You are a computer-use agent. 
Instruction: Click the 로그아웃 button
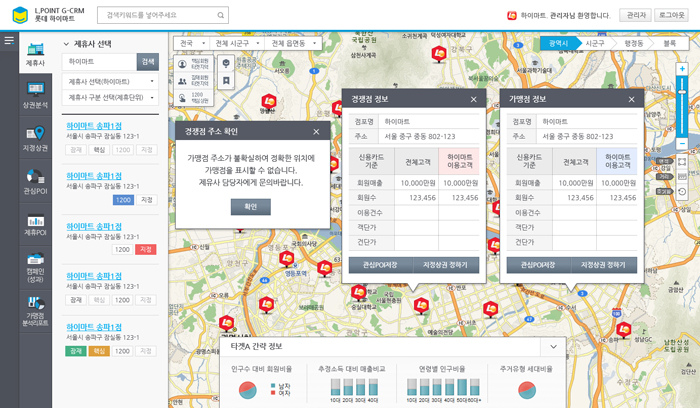click(x=671, y=15)
